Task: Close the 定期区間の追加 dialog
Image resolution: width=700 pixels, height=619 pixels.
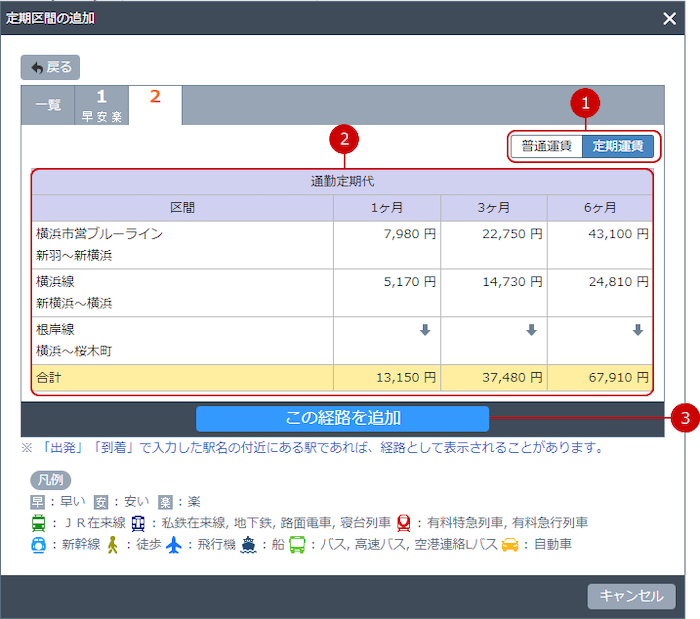Action: pos(670,18)
